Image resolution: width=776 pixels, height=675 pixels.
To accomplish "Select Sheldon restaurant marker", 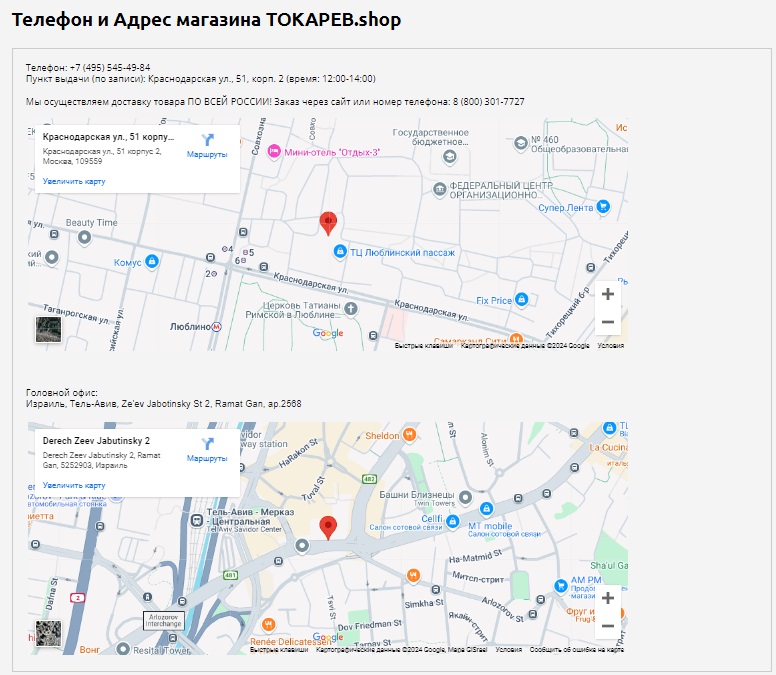I will tap(409, 434).
